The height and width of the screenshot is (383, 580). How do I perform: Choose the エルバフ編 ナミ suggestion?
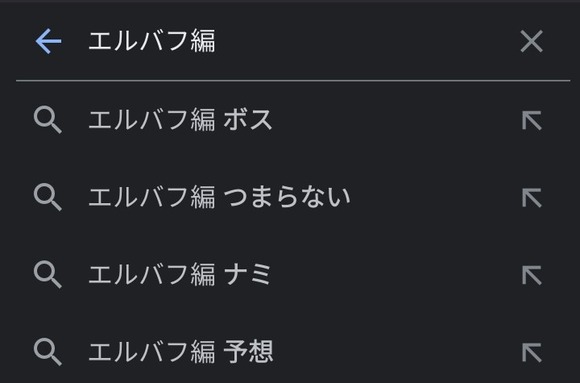tap(290, 275)
